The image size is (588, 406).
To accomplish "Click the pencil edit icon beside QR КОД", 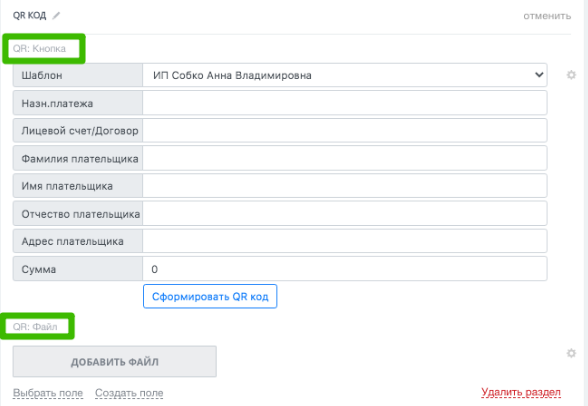I will point(56,16).
